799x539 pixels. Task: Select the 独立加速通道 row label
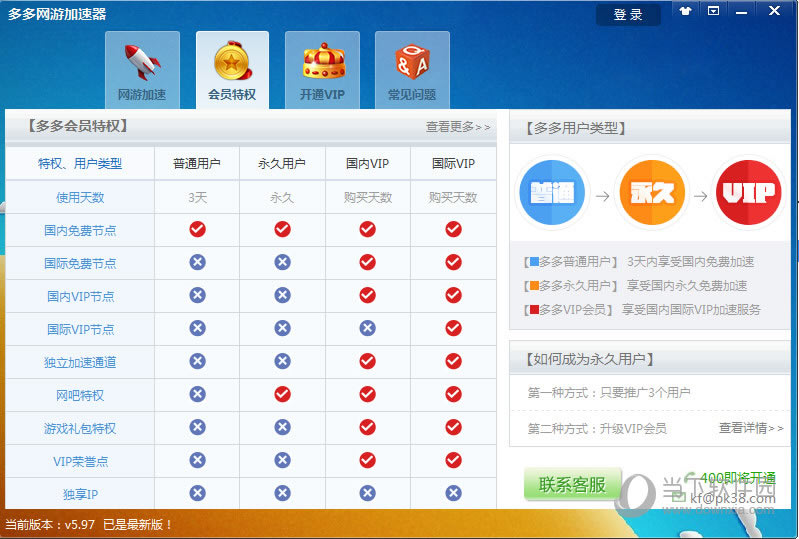(x=80, y=362)
